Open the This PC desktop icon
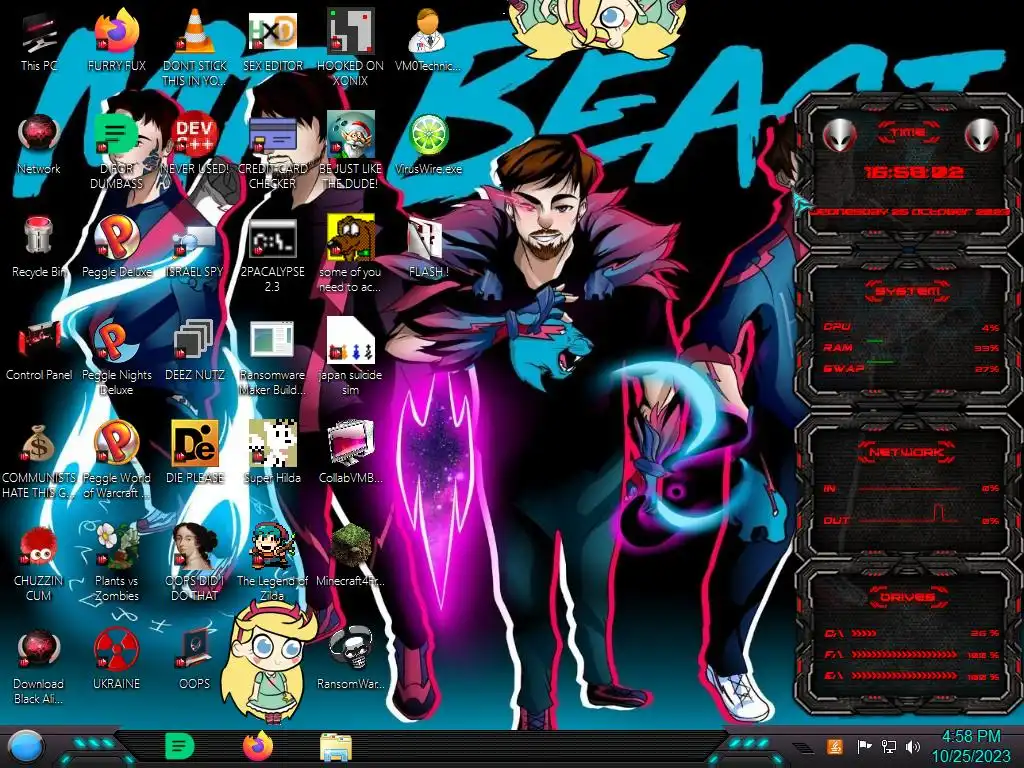1024x768 pixels. click(x=39, y=40)
